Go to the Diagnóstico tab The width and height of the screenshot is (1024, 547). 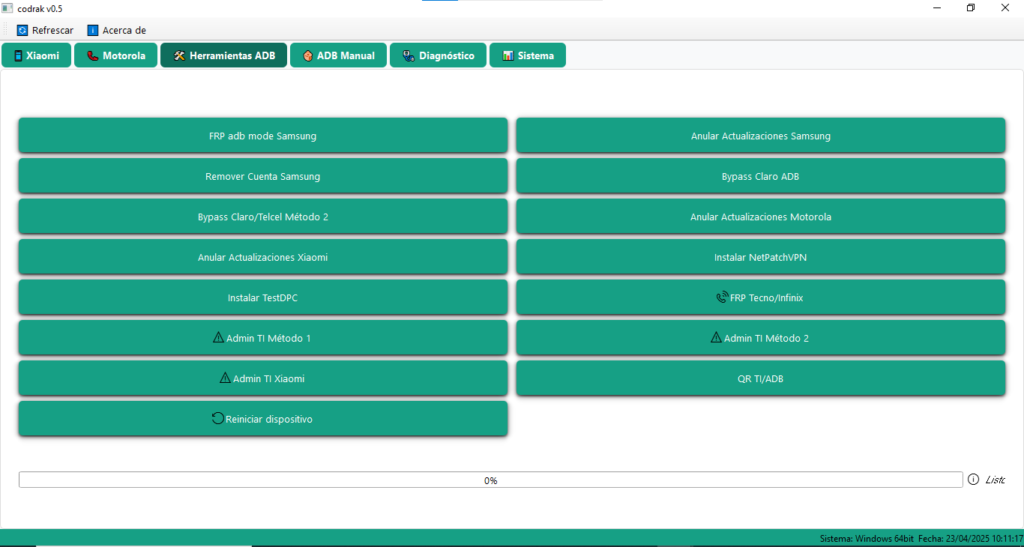(x=438, y=56)
